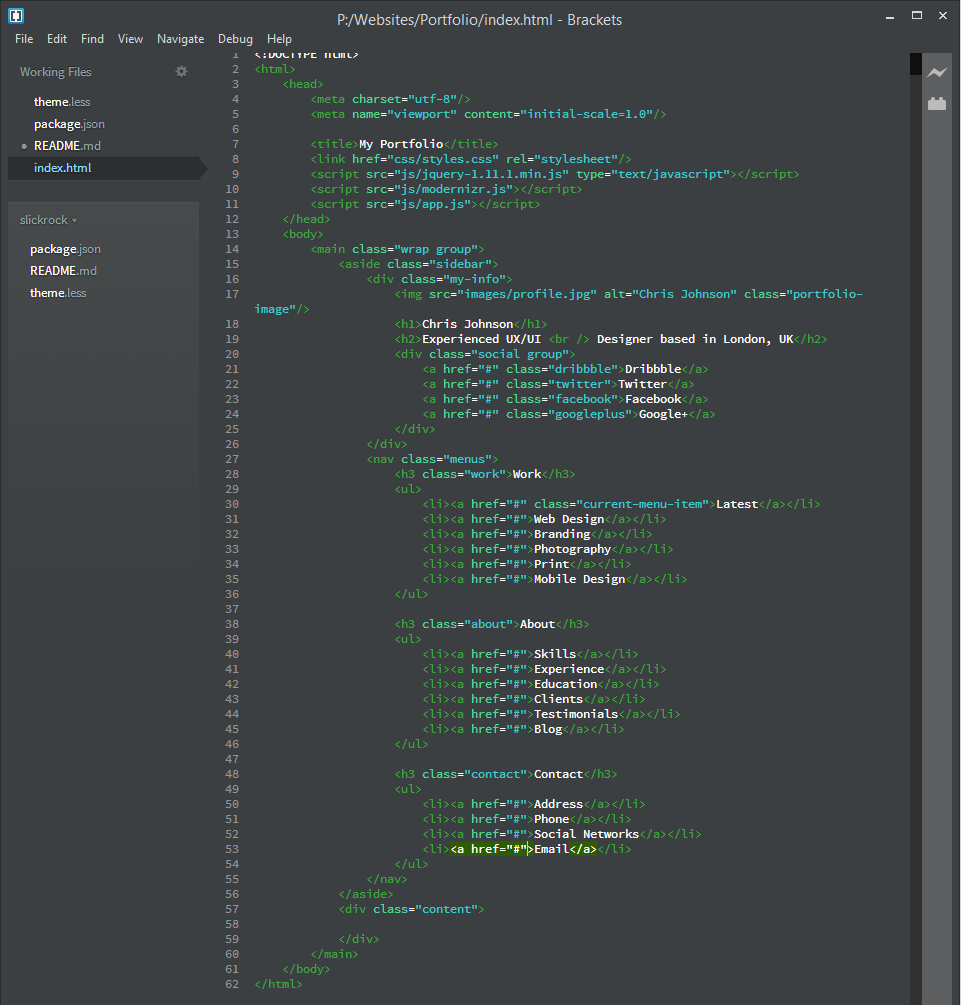Click the Brackets app logo icon
Viewport: 961px width, 1005px height.
tap(16, 15)
